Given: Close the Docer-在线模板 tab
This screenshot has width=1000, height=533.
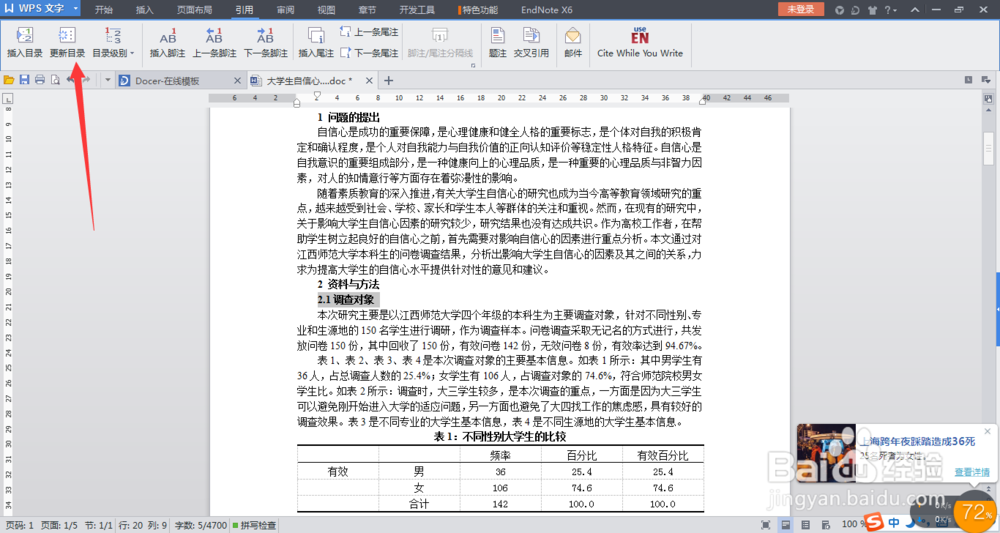Looking at the screenshot, I should tap(237, 81).
